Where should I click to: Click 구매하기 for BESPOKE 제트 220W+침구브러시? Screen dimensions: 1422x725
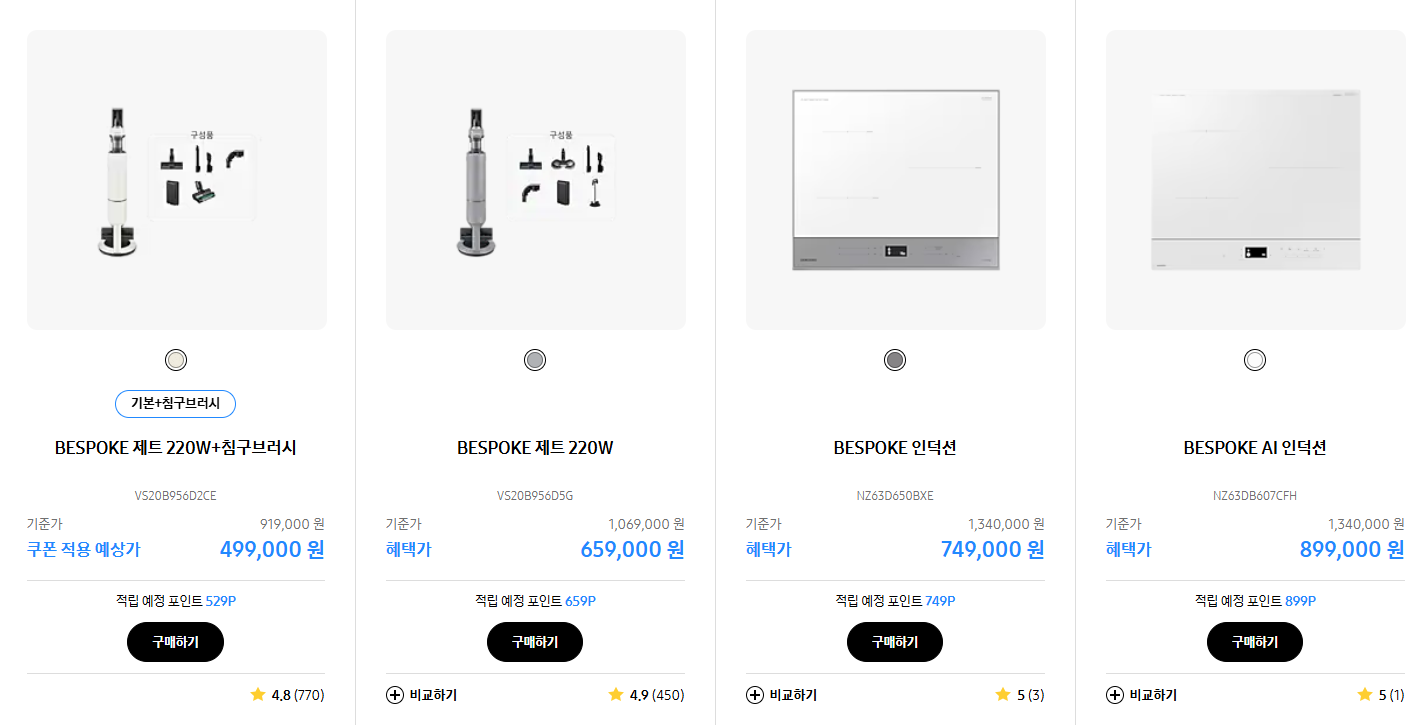coord(175,641)
